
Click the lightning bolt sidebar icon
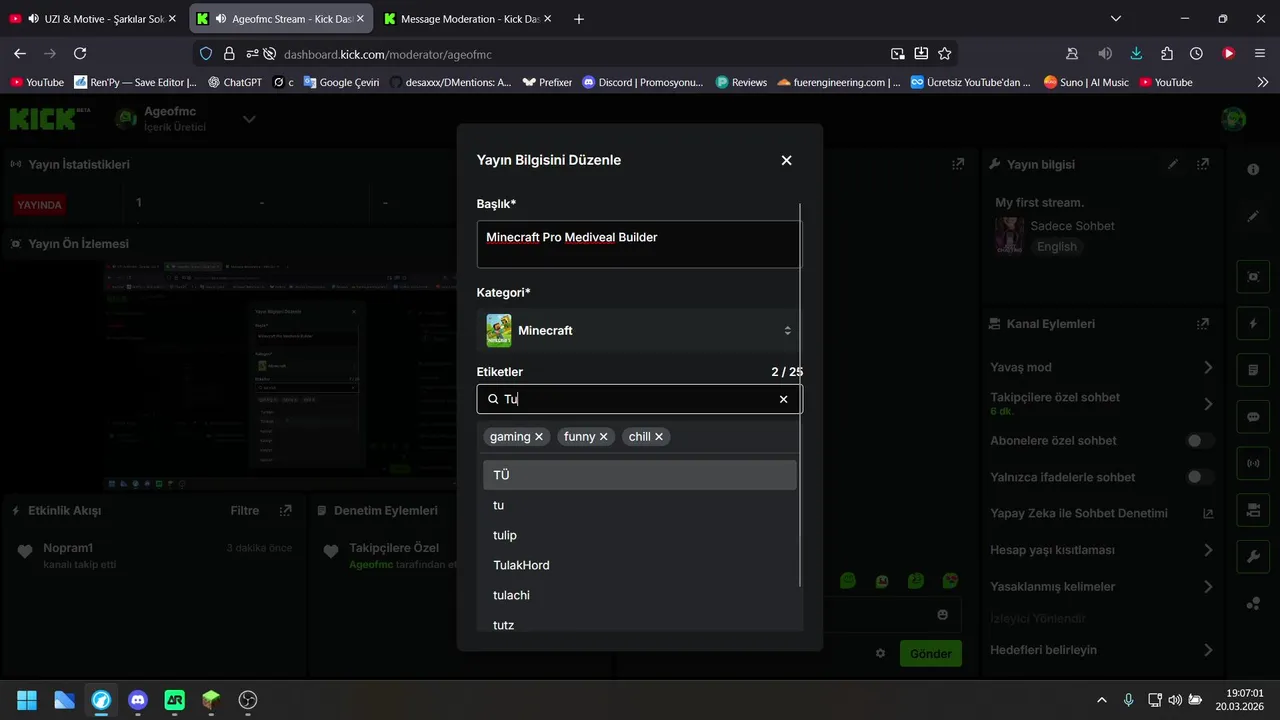pyautogui.click(x=1253, y=324)
